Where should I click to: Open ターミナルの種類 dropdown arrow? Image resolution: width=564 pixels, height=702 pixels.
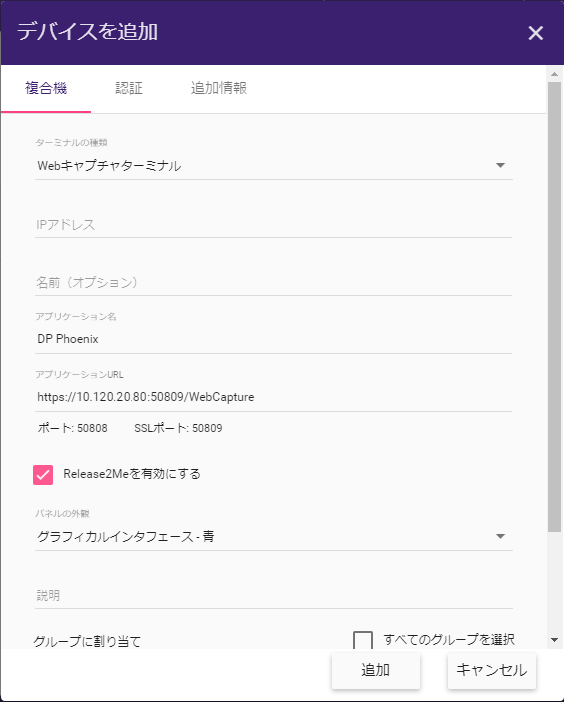tap(500, 166)
